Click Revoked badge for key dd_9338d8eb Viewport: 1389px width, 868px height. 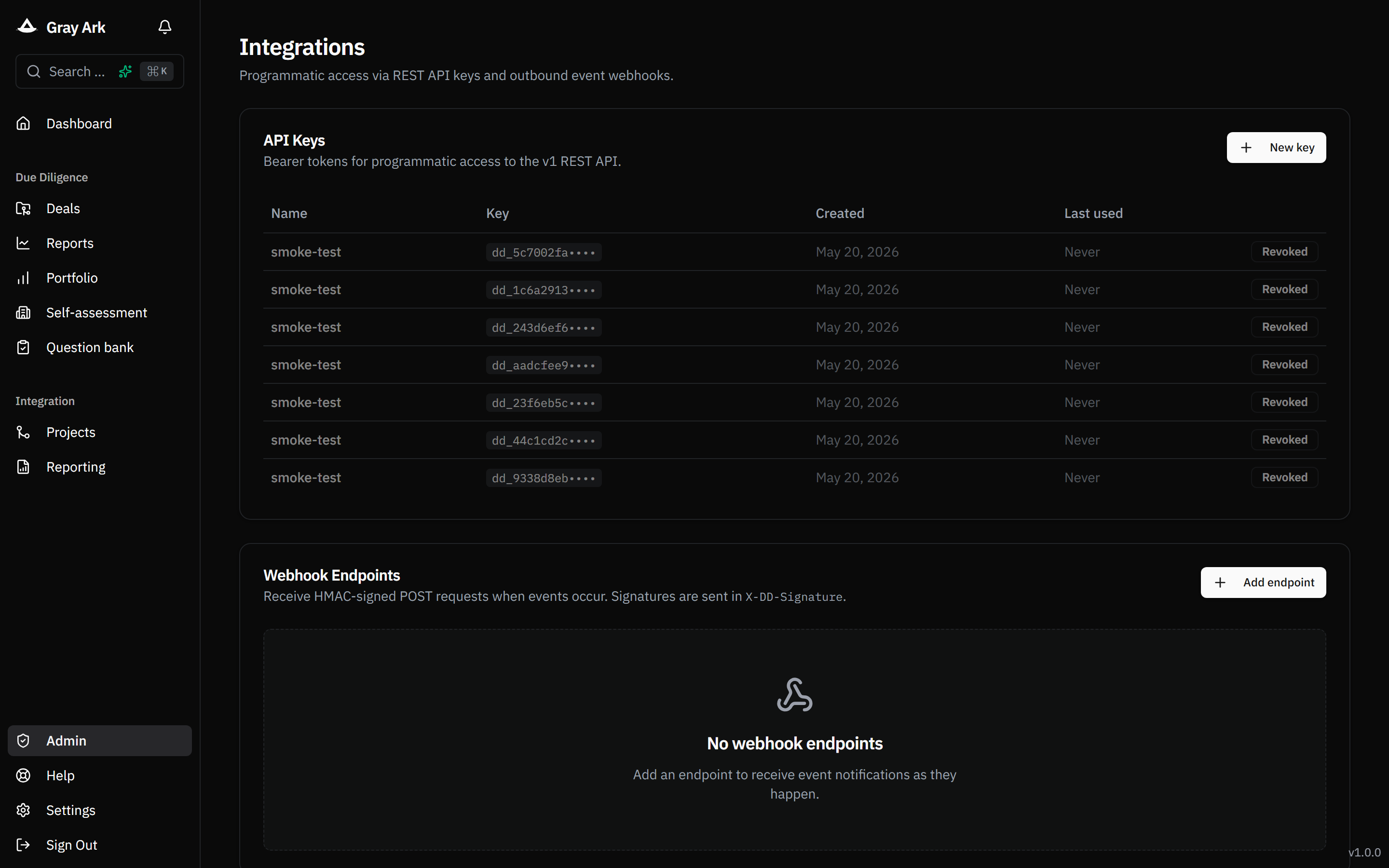click(1284, 477)
